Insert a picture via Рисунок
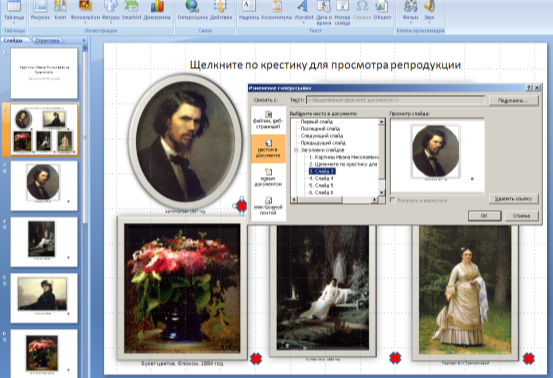The image size is (553, 378). 40,11
